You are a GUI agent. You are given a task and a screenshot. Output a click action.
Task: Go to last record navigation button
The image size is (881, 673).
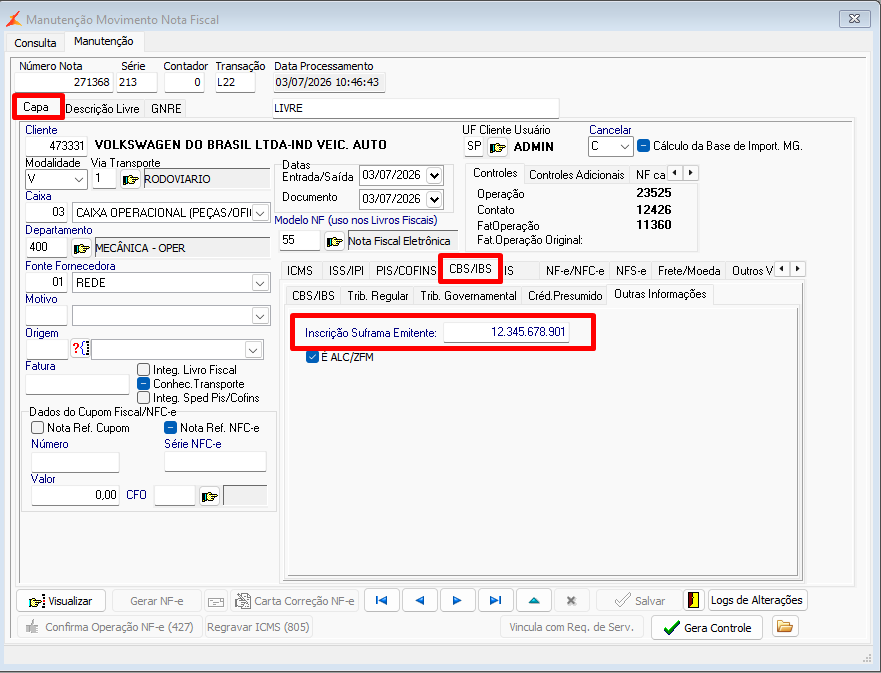pyautogui.click(x=496, y=601)
